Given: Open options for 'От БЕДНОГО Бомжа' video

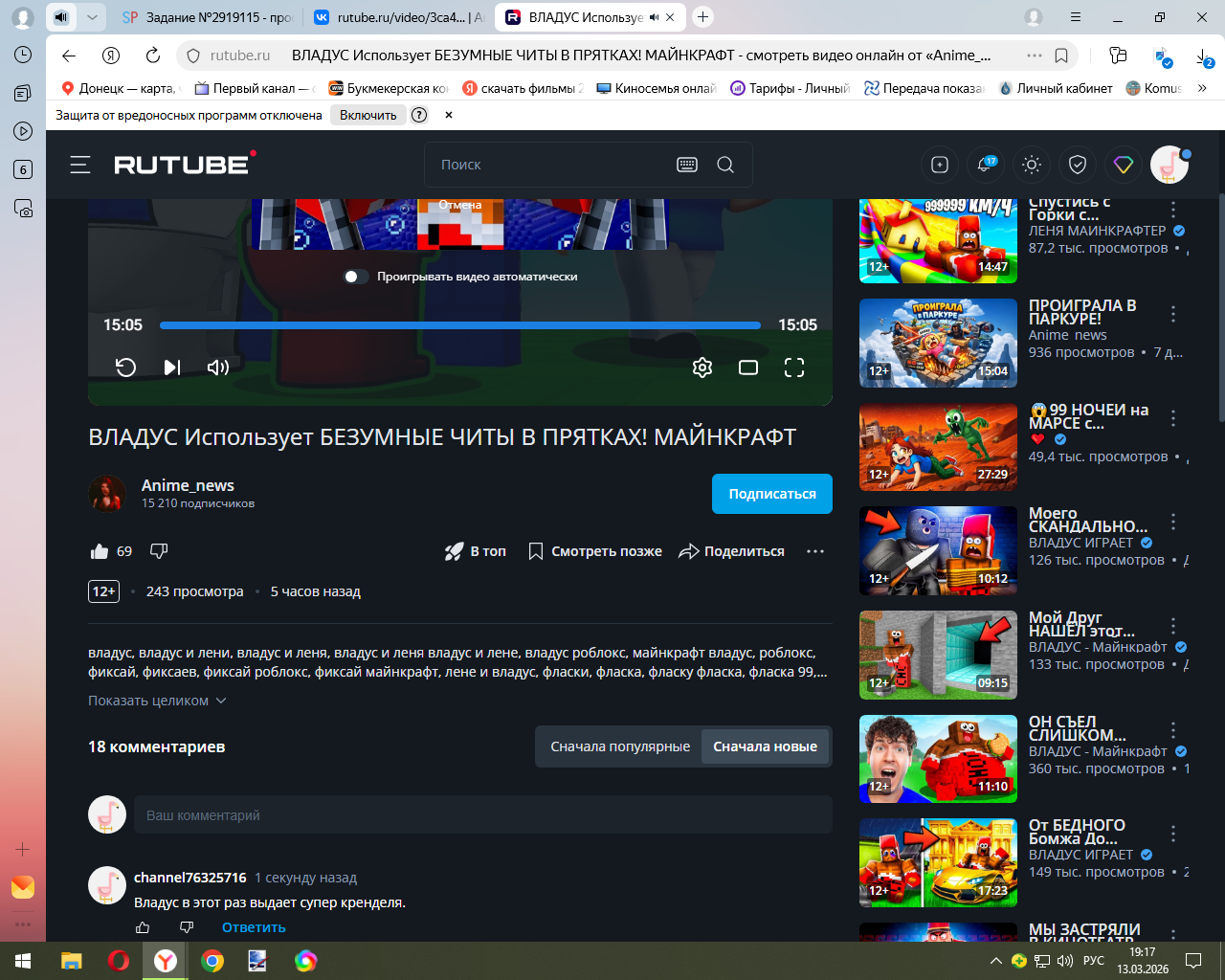Looking at the screenshot, I should point(1173,834).
